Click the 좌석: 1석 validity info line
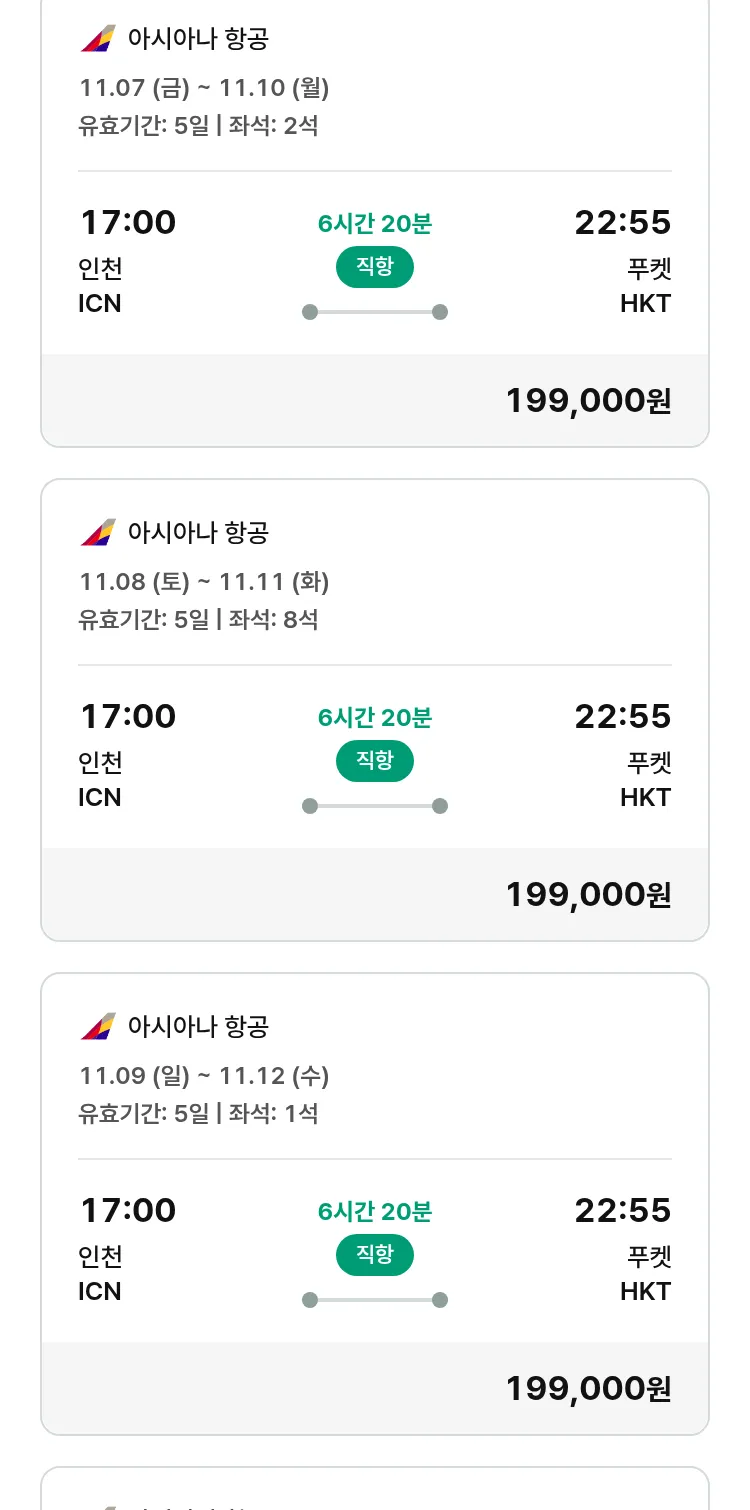This screenshot has width=750, height=1510. 198,1113
